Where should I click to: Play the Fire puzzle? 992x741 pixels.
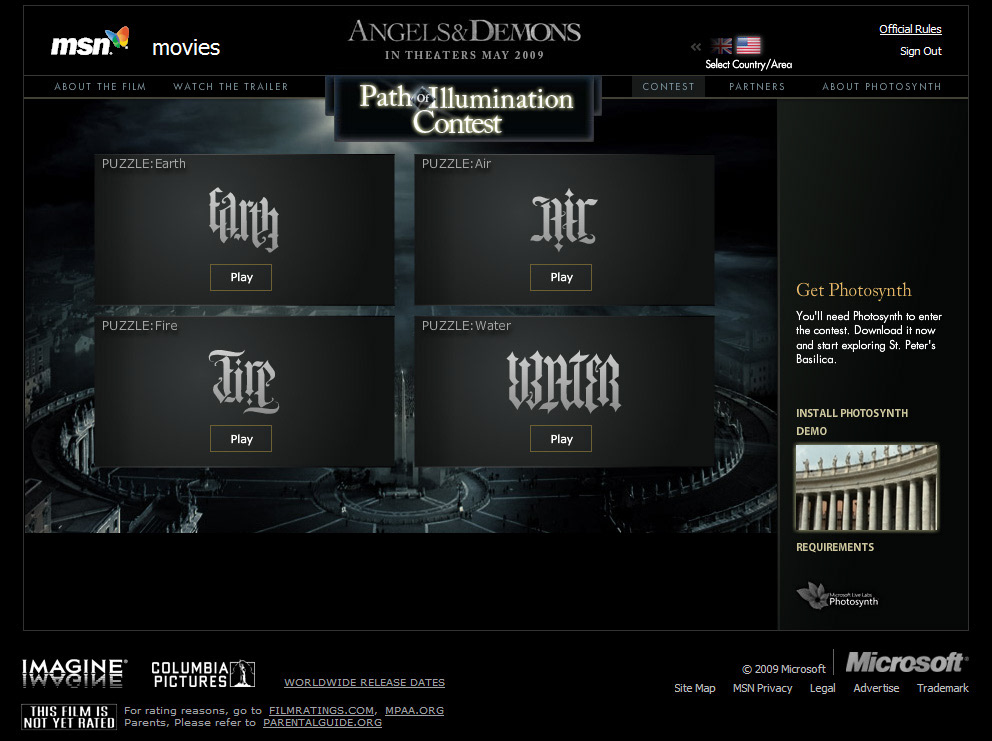pos(241,439)
